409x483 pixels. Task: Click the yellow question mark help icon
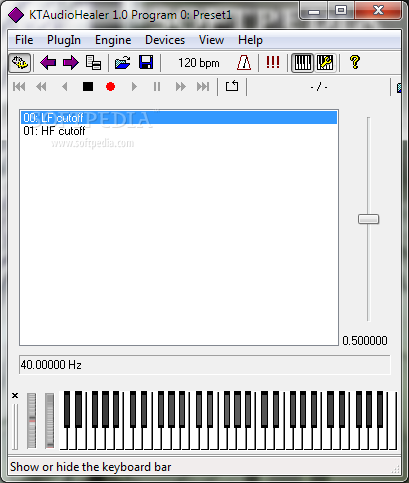pos(355,62)
